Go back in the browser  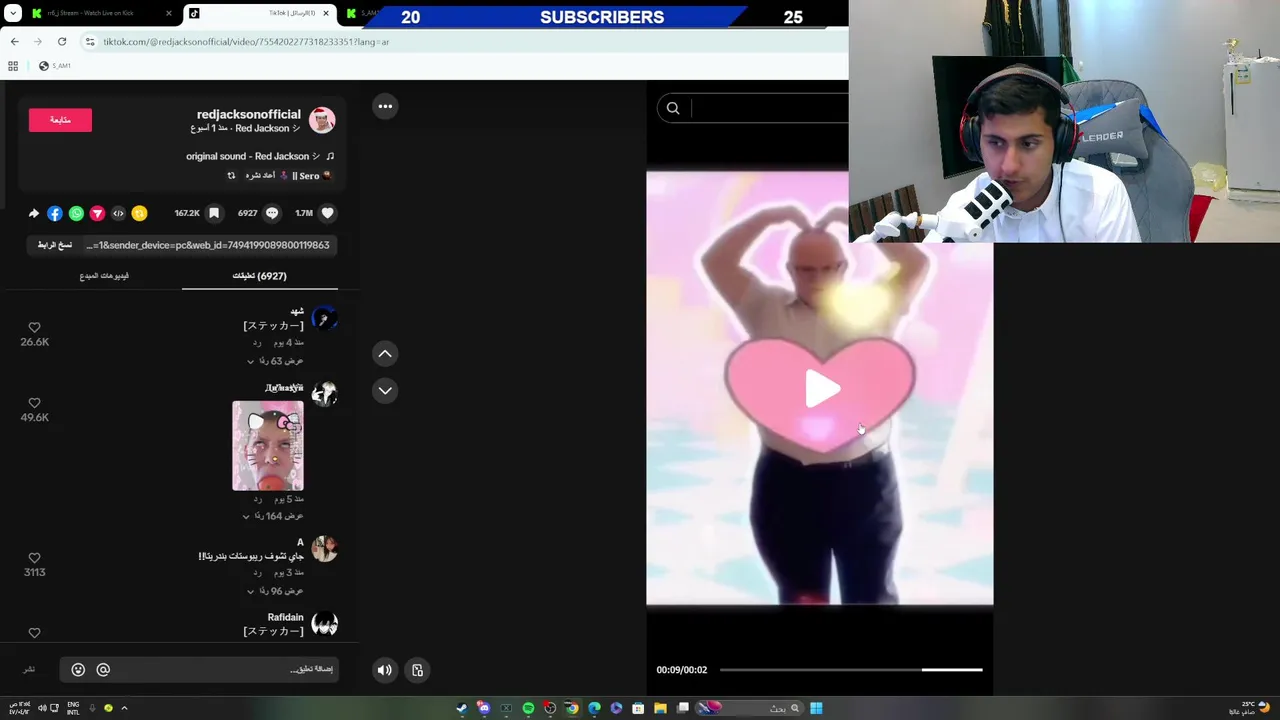14,42
